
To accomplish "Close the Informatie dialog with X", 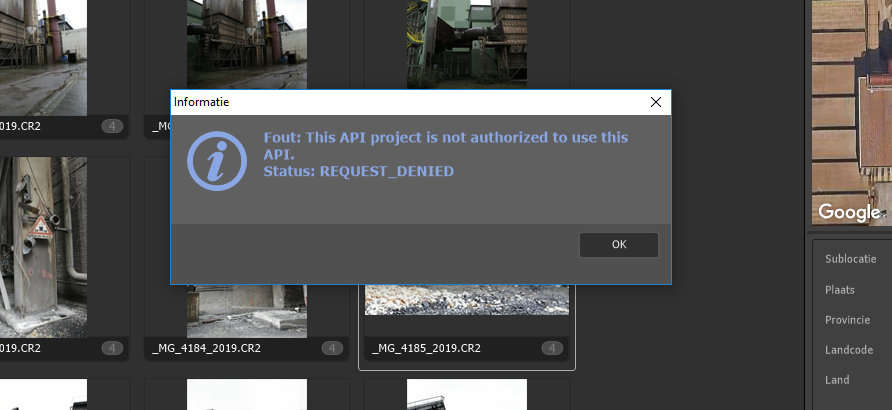I will 655,102.
